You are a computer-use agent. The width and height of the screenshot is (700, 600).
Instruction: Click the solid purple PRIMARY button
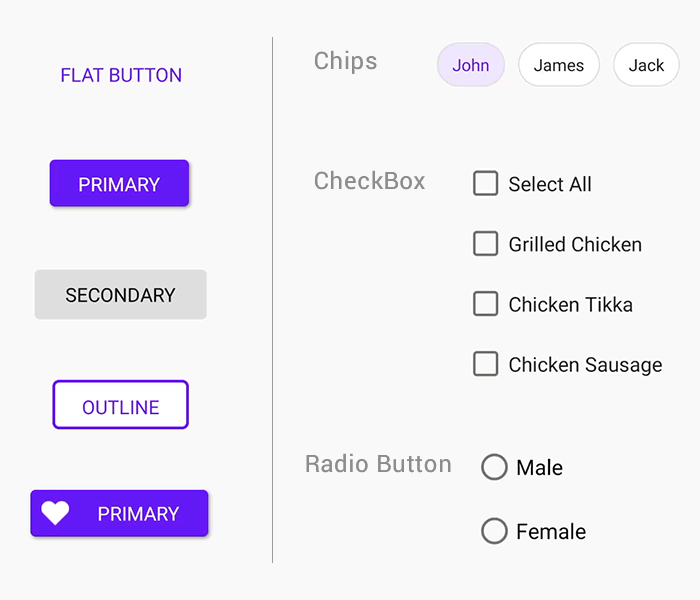(119, 184)
